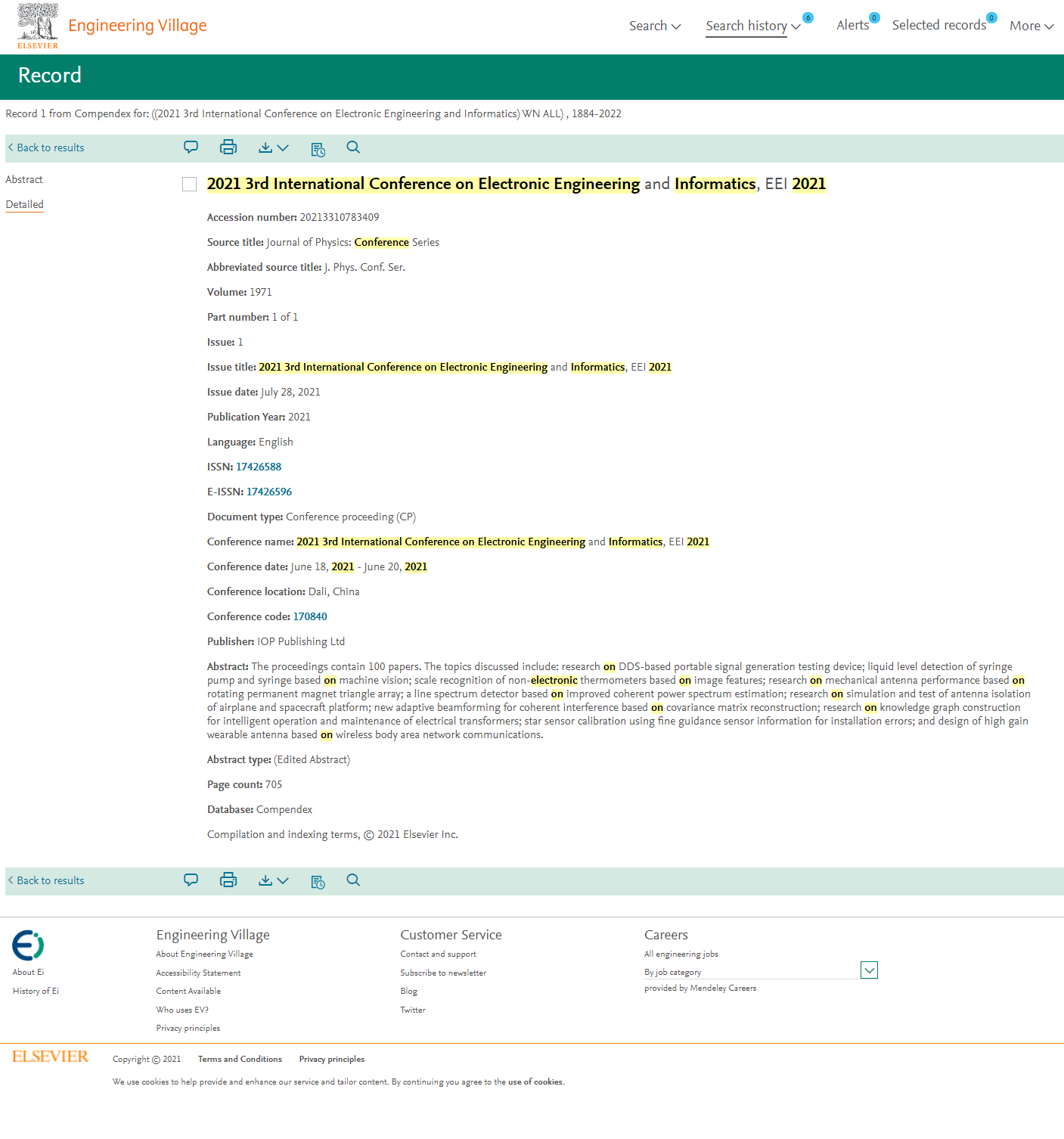The width and height of the screenshot is (1064, 1139).
Task: Open the Search dropdown menu
Action: (x=655, y=26)
